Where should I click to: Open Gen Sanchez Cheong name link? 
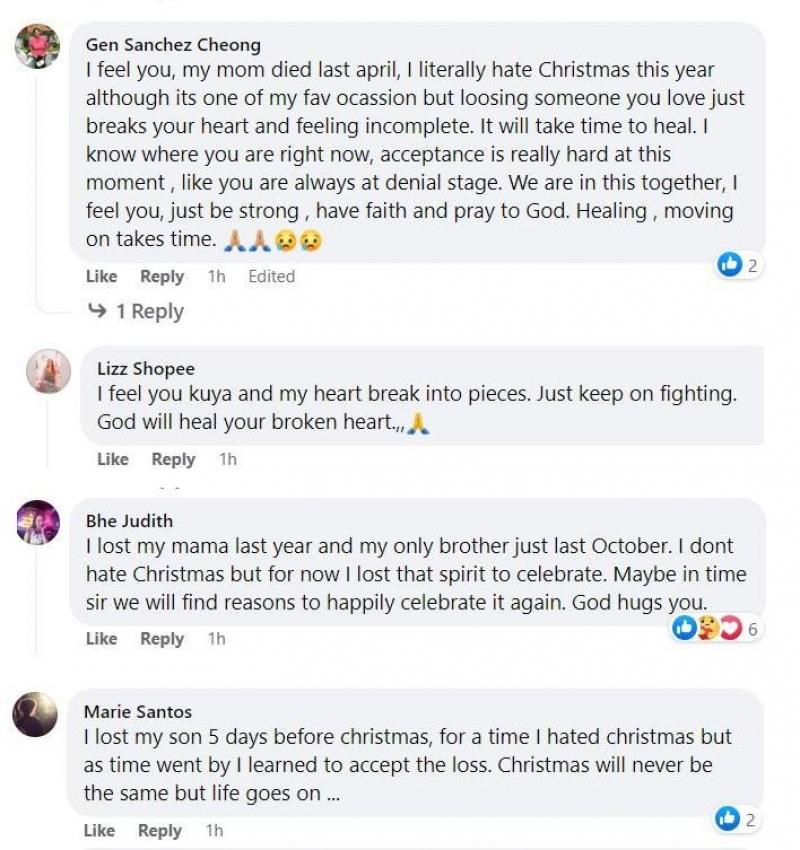[173, 45]
